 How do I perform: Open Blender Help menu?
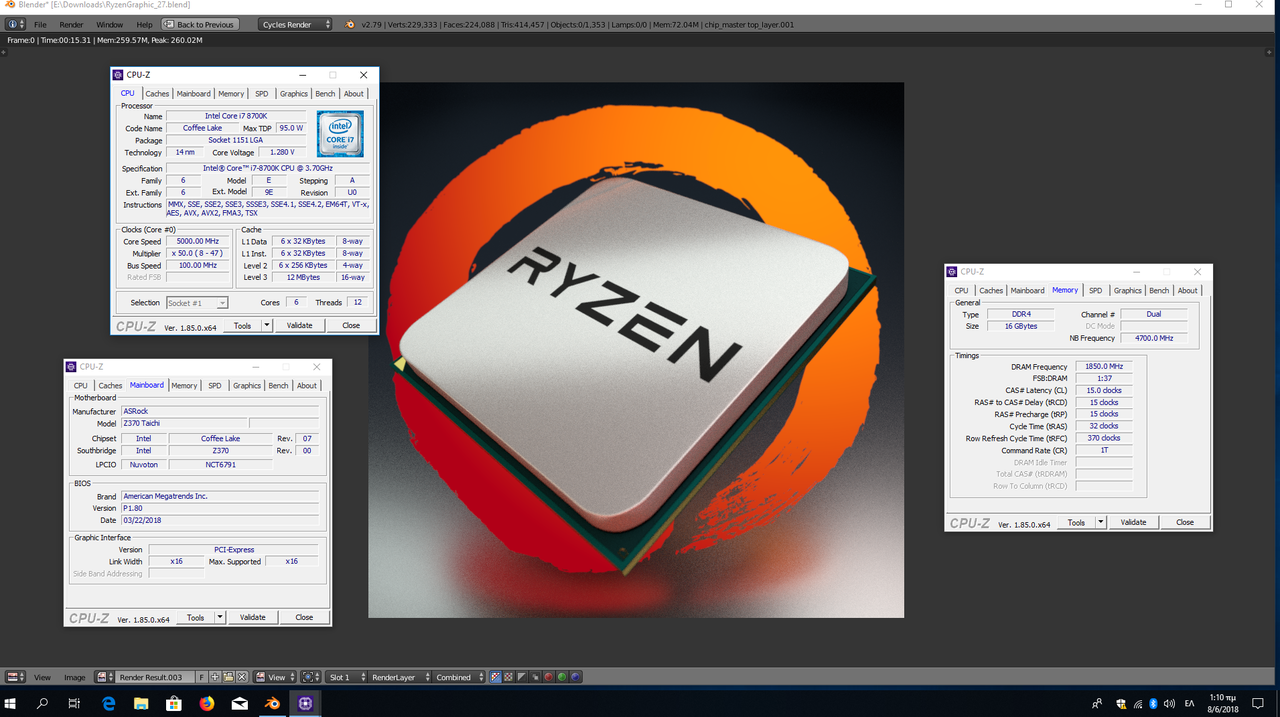145,24
